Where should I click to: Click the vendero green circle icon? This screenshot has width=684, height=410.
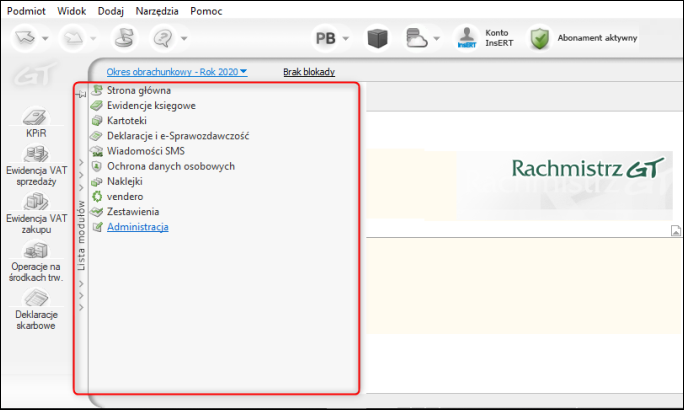pos(97,196)
